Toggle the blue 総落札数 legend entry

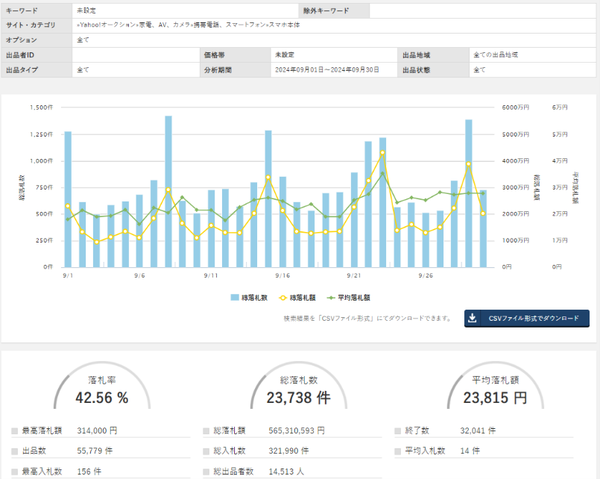[x=249, y=298]
